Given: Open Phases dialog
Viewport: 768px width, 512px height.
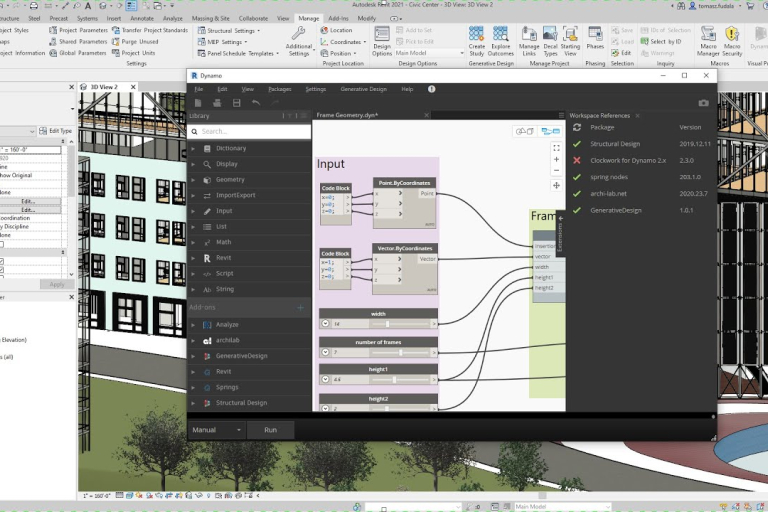Looking at the screenshot, I should [x=595, y=38].
